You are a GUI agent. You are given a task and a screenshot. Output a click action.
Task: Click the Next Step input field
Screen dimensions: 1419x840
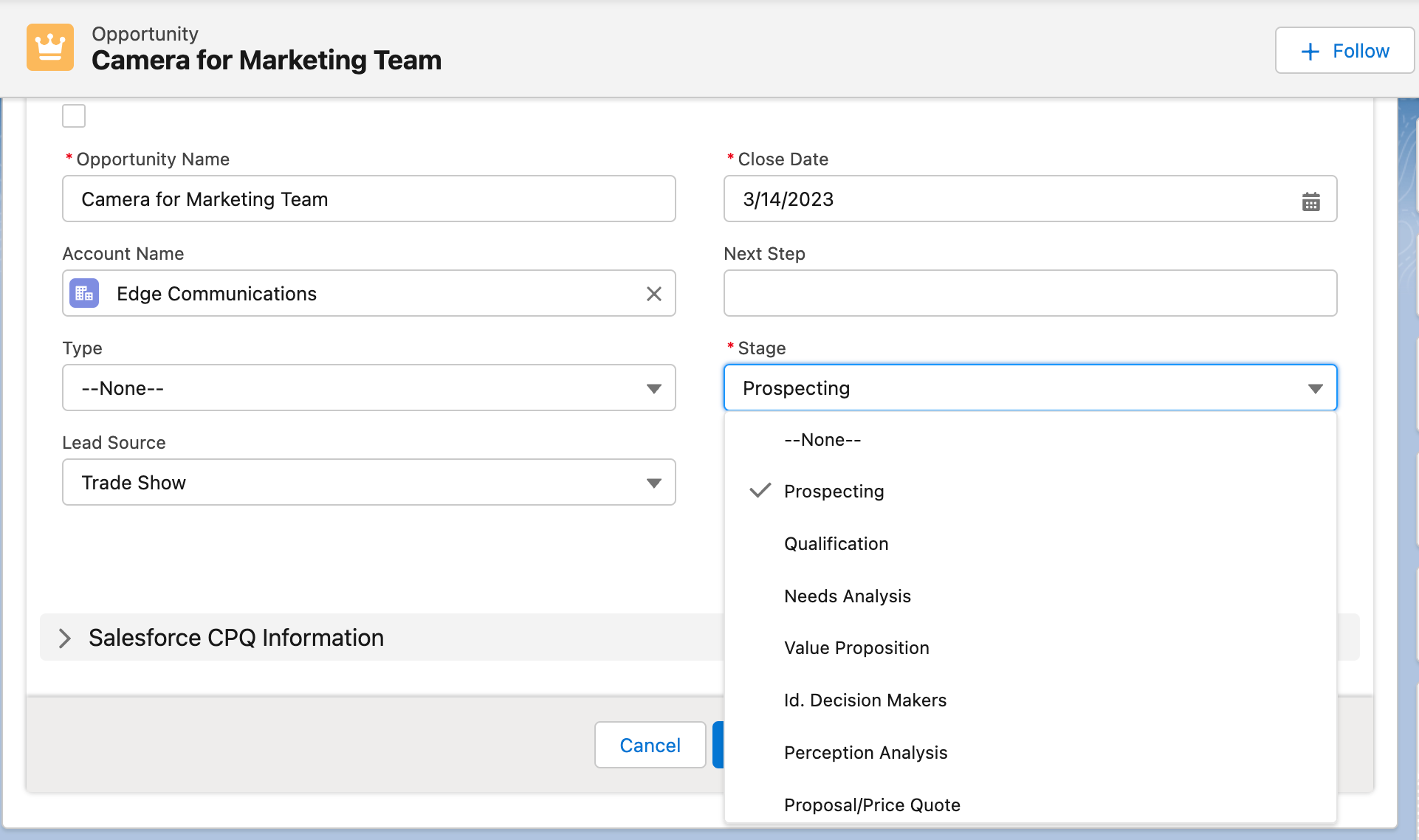pos(1030,293)
